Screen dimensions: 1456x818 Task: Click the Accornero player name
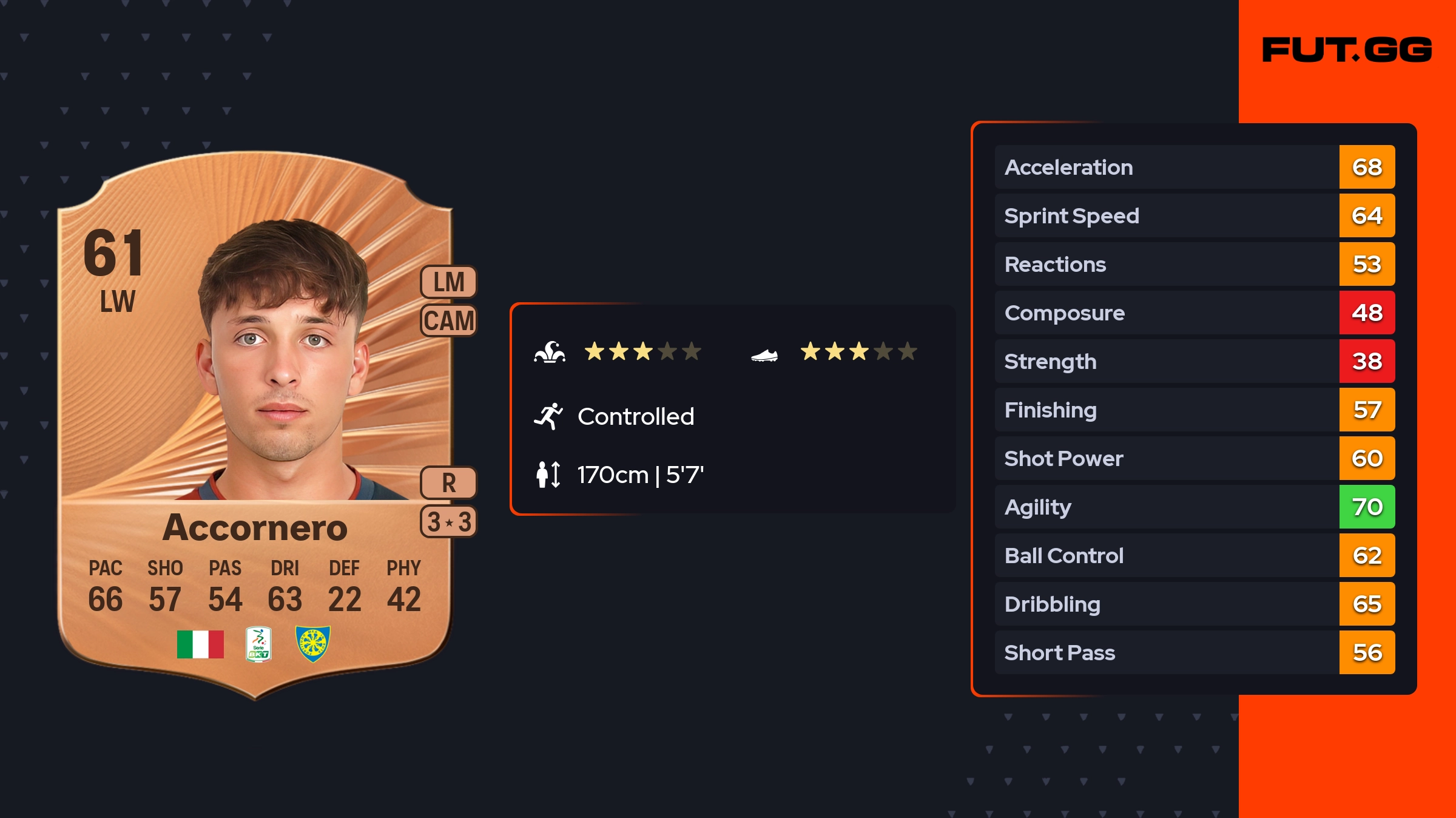[255, 527]
